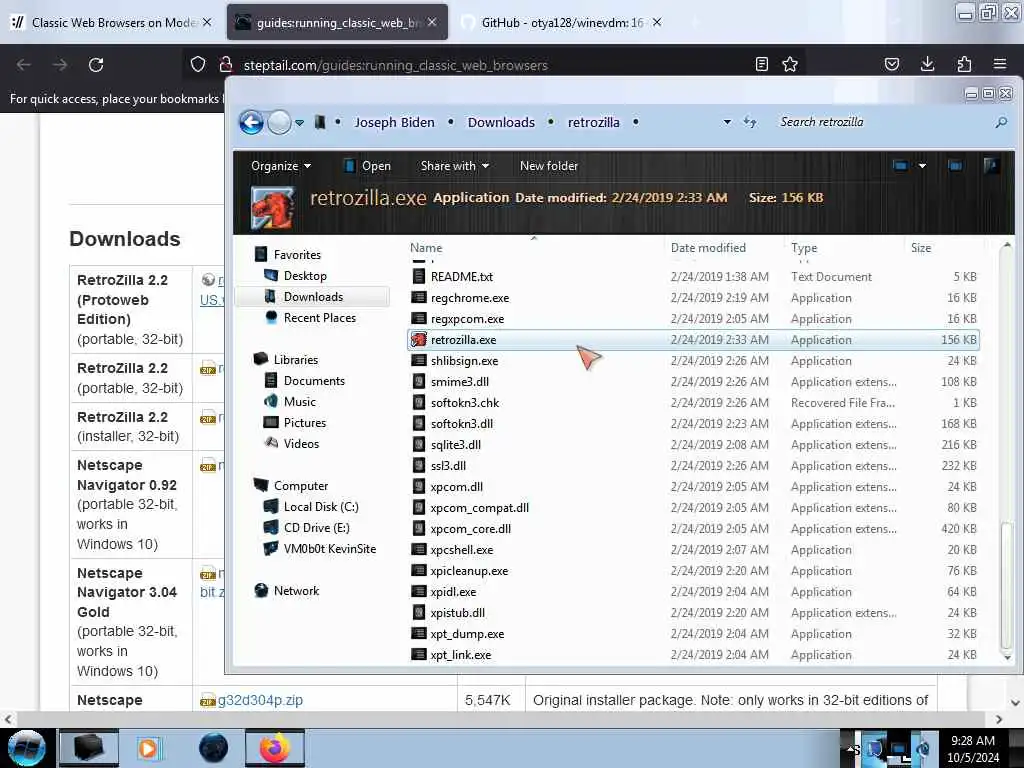Focus the Search retrozilla field

click(x=882, y=122)
